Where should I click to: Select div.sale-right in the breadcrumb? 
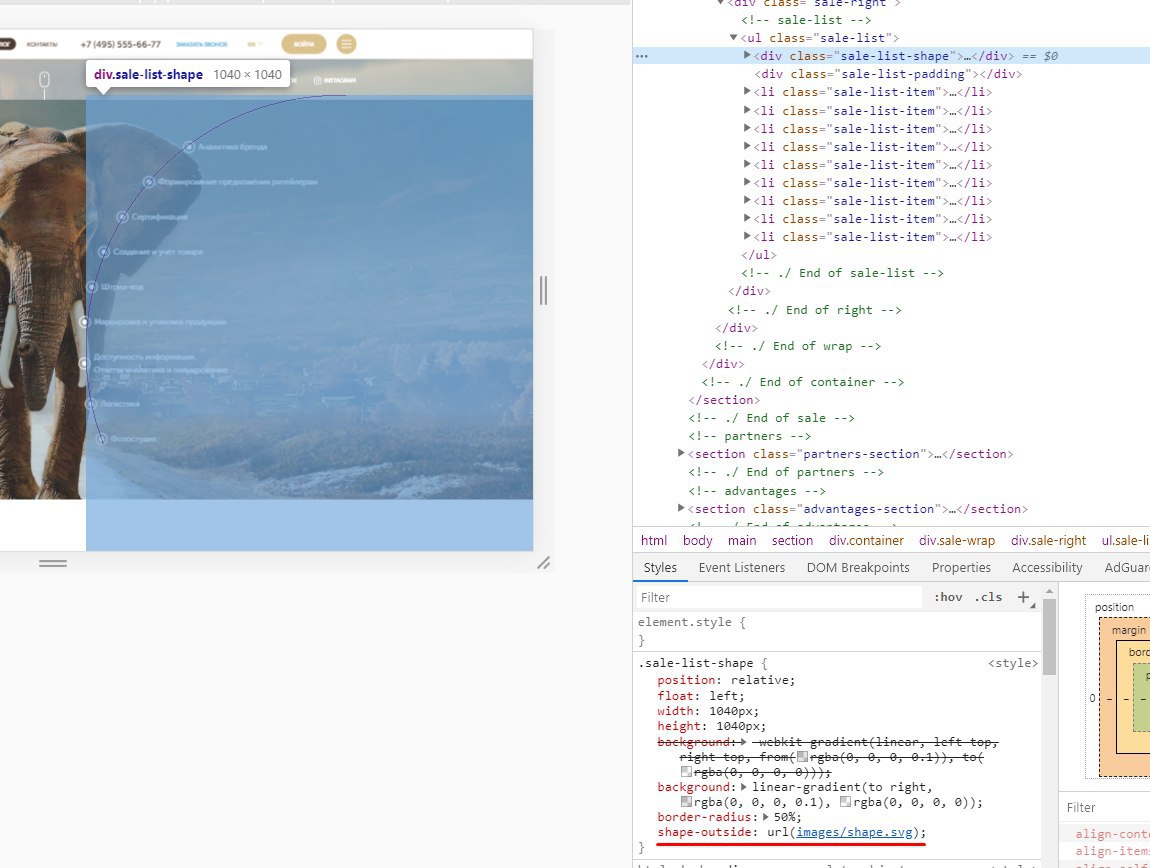[1048, 540]
